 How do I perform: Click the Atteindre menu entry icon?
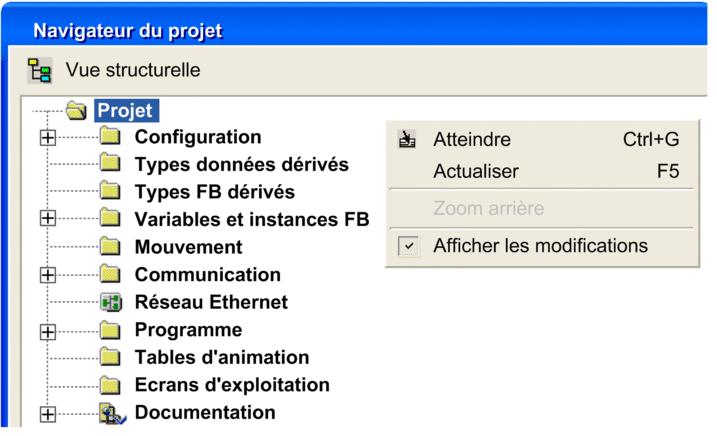407,140
